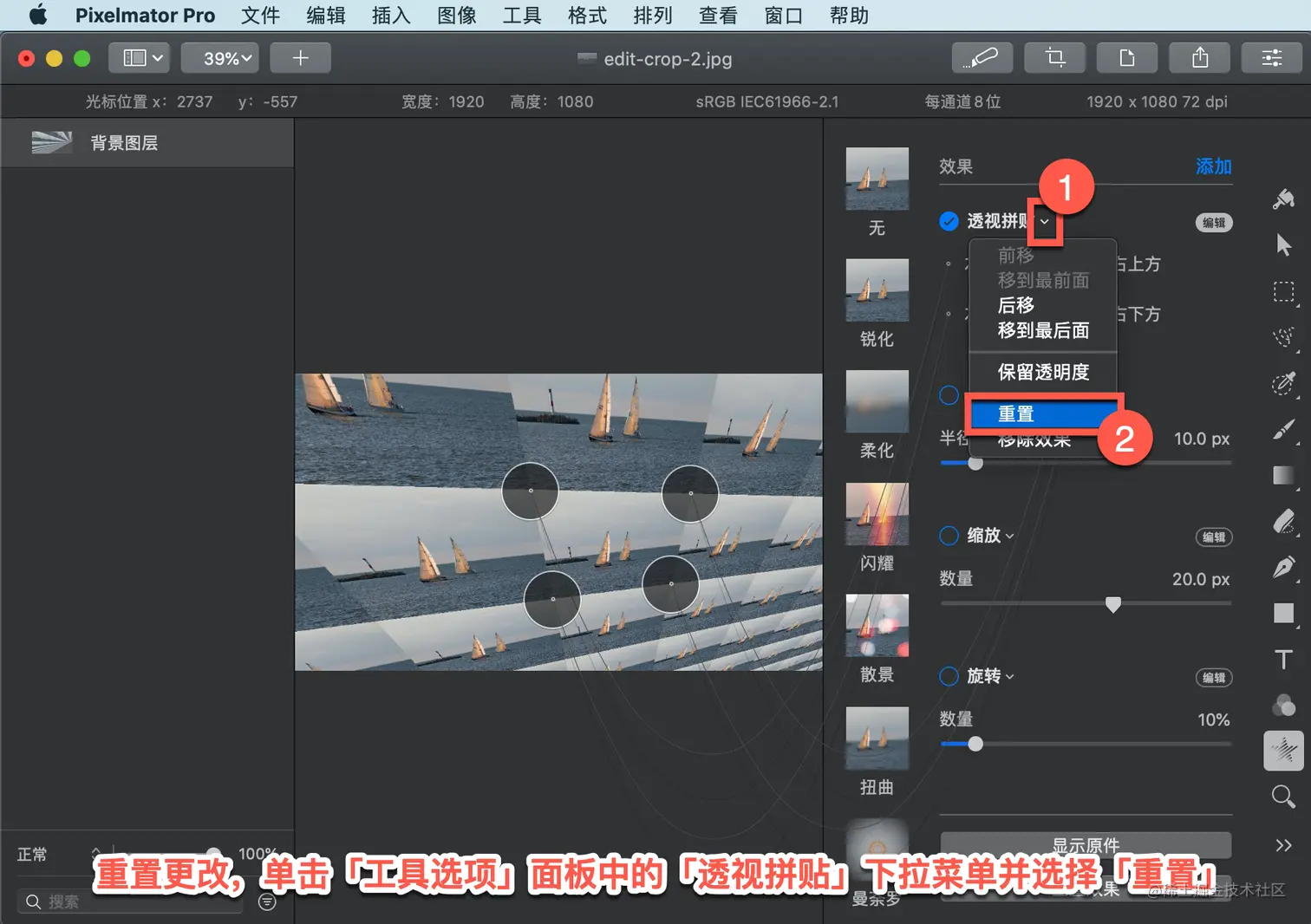Choose the Rectangular Selection tool

pos(1283,291)
